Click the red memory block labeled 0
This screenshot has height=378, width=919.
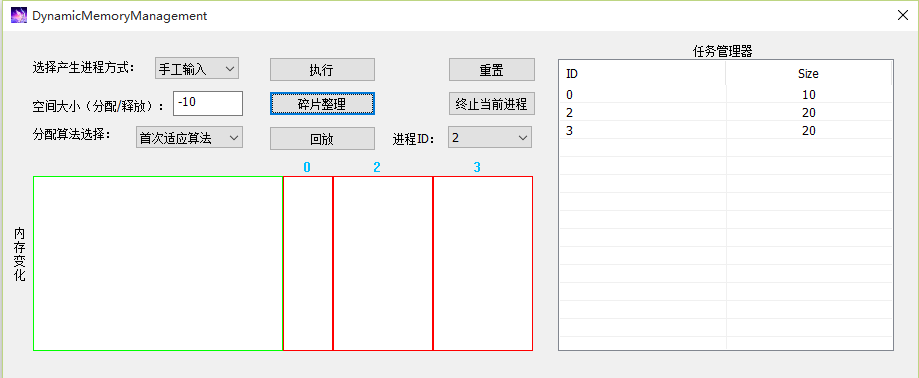(308, 264)
